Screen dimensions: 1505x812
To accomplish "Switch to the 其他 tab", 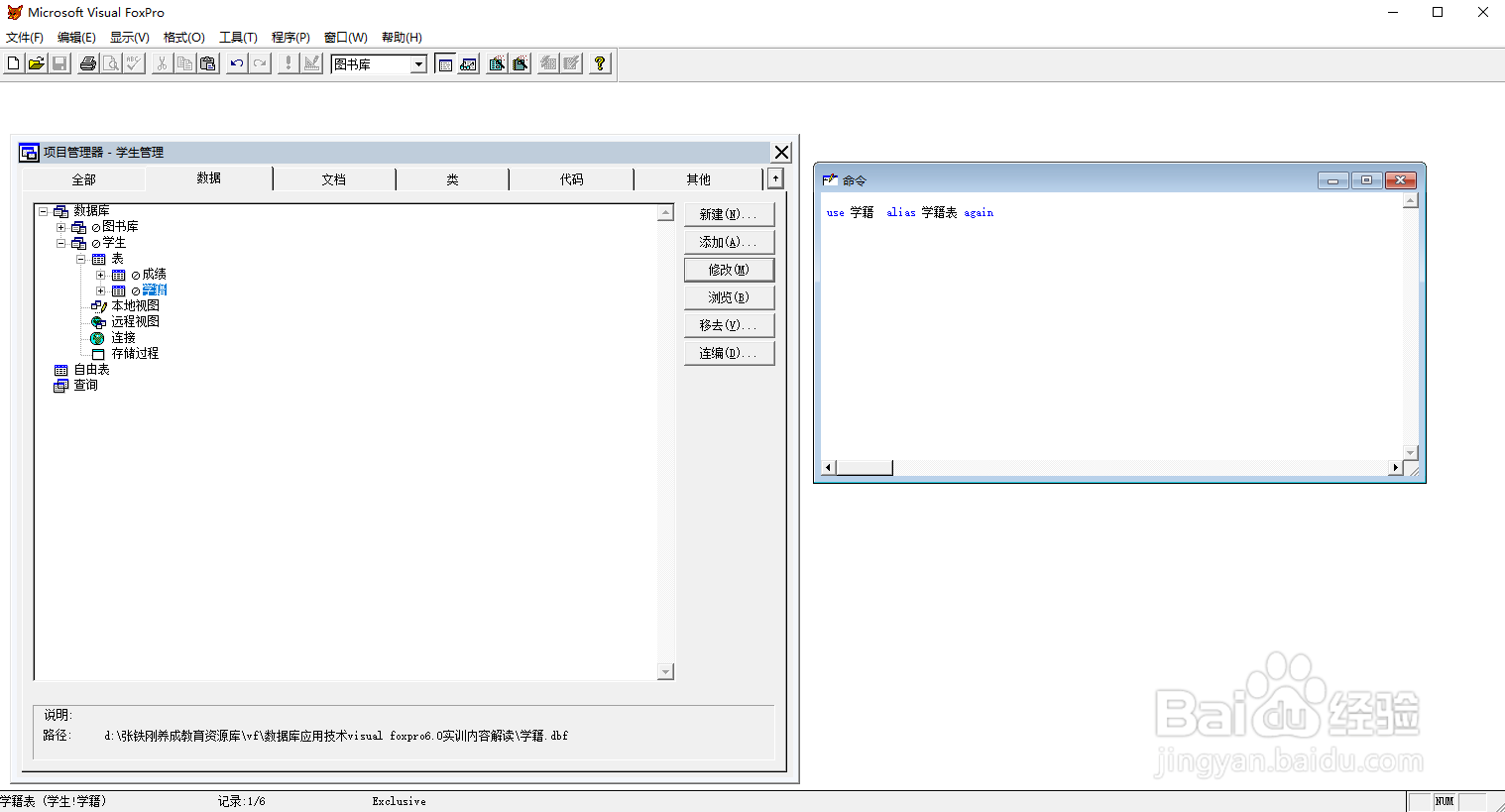I will click(x=698, y=179).
